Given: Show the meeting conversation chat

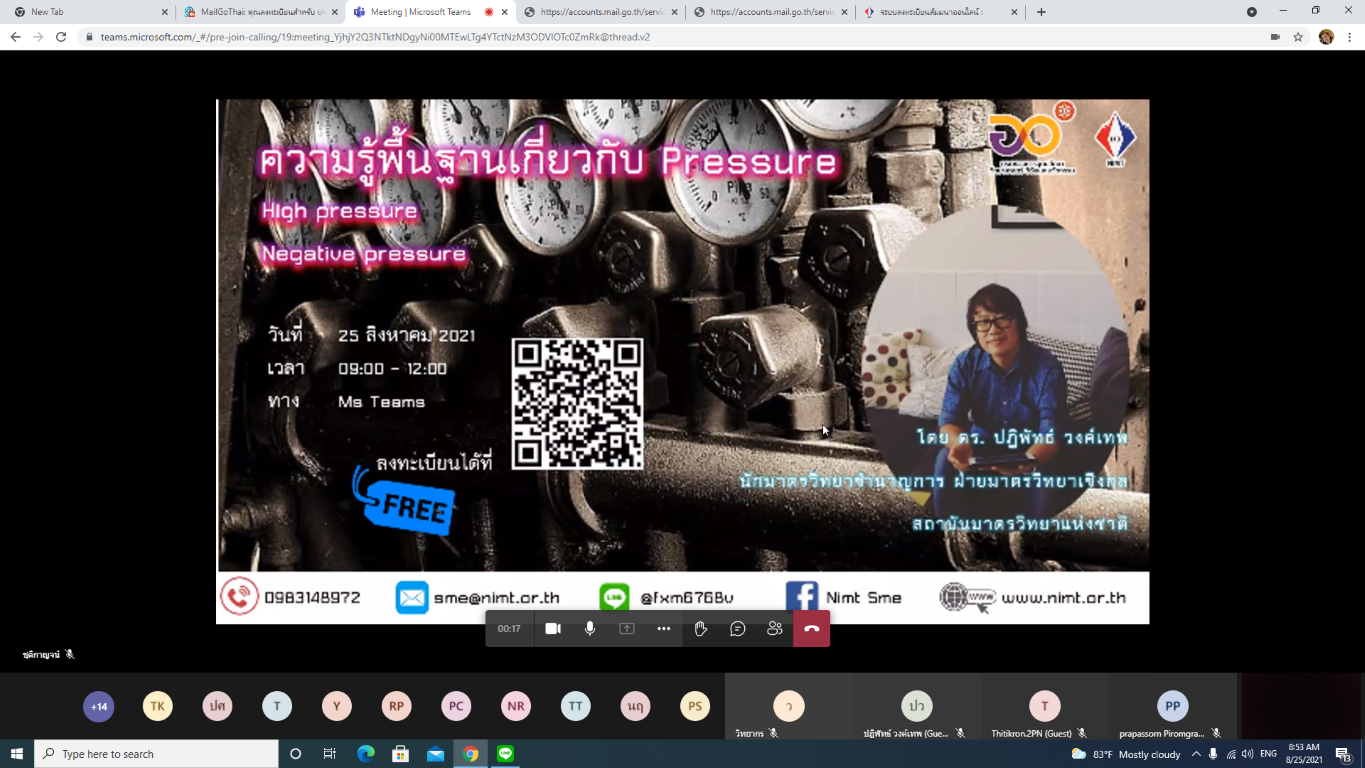Looking at the screenshot, I should pos(738,629).
